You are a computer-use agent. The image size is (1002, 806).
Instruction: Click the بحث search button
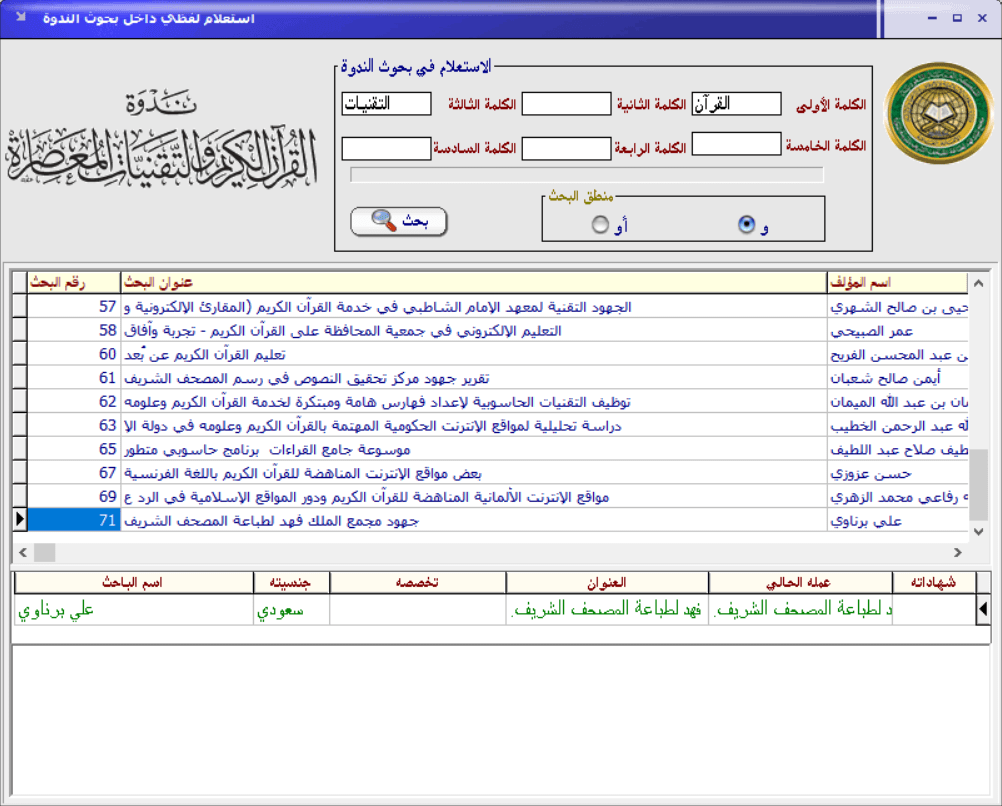coord(398,221)
